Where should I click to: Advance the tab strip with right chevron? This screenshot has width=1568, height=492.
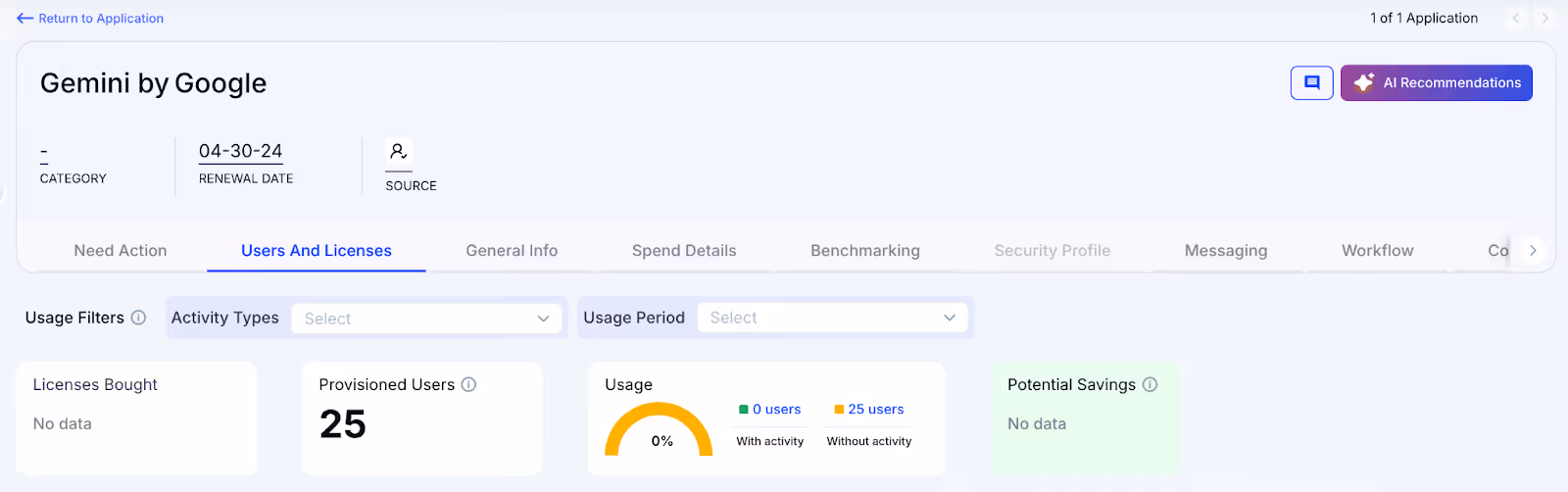tap(1533, 251)
